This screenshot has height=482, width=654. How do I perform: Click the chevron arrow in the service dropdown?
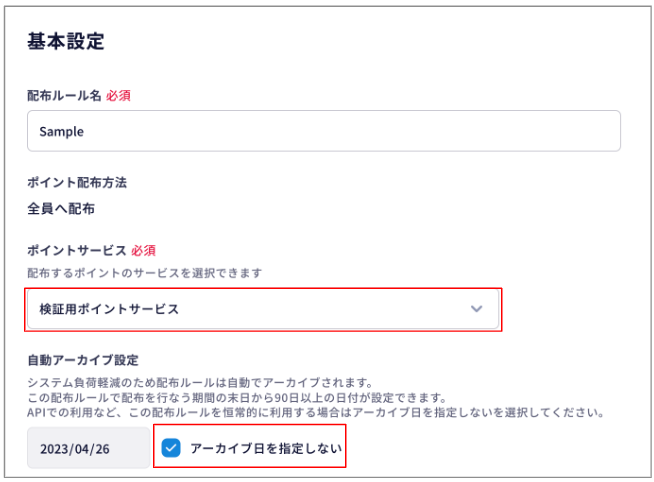pos(477,309)
